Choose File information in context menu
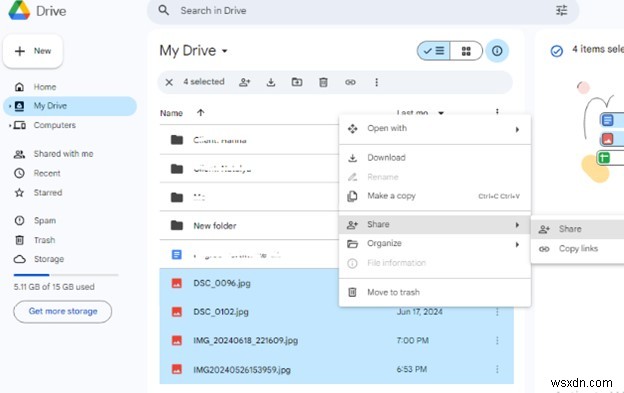 click(x=435, y=263)
